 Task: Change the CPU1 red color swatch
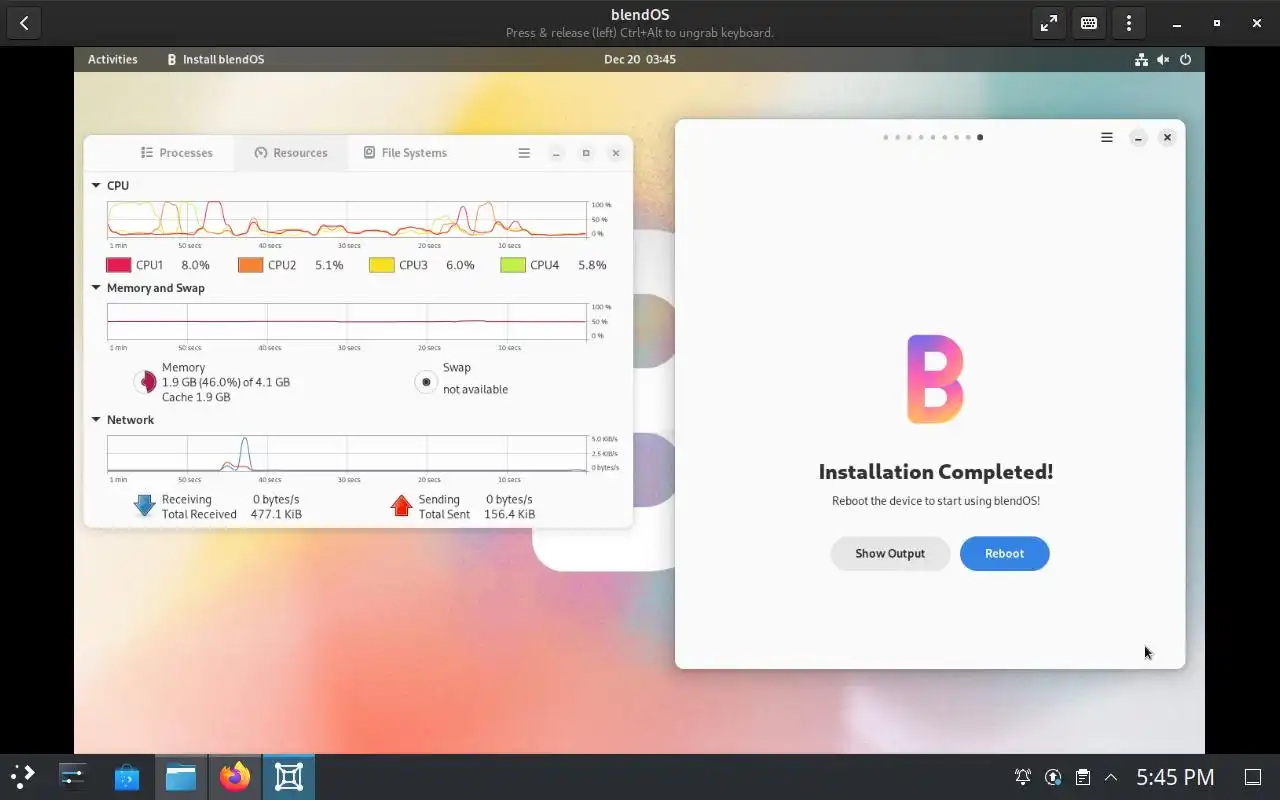pos(119,265)
